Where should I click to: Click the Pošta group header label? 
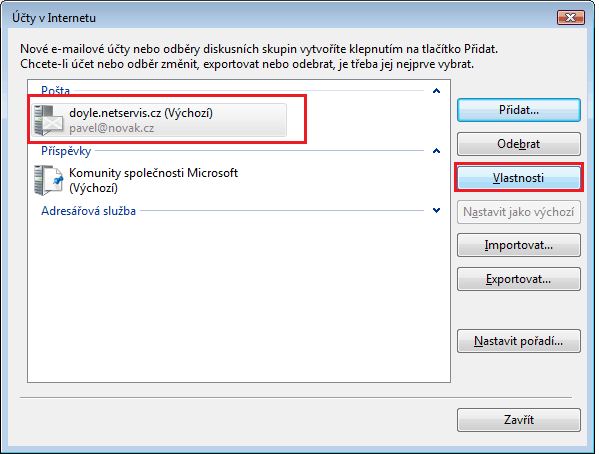(x=55, y=91)
